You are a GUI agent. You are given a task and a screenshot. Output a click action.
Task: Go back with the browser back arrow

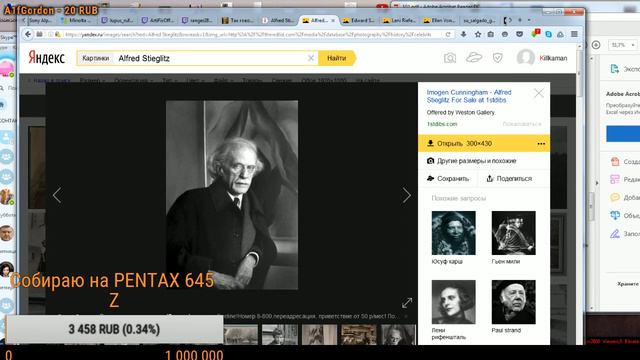(28, 34)
